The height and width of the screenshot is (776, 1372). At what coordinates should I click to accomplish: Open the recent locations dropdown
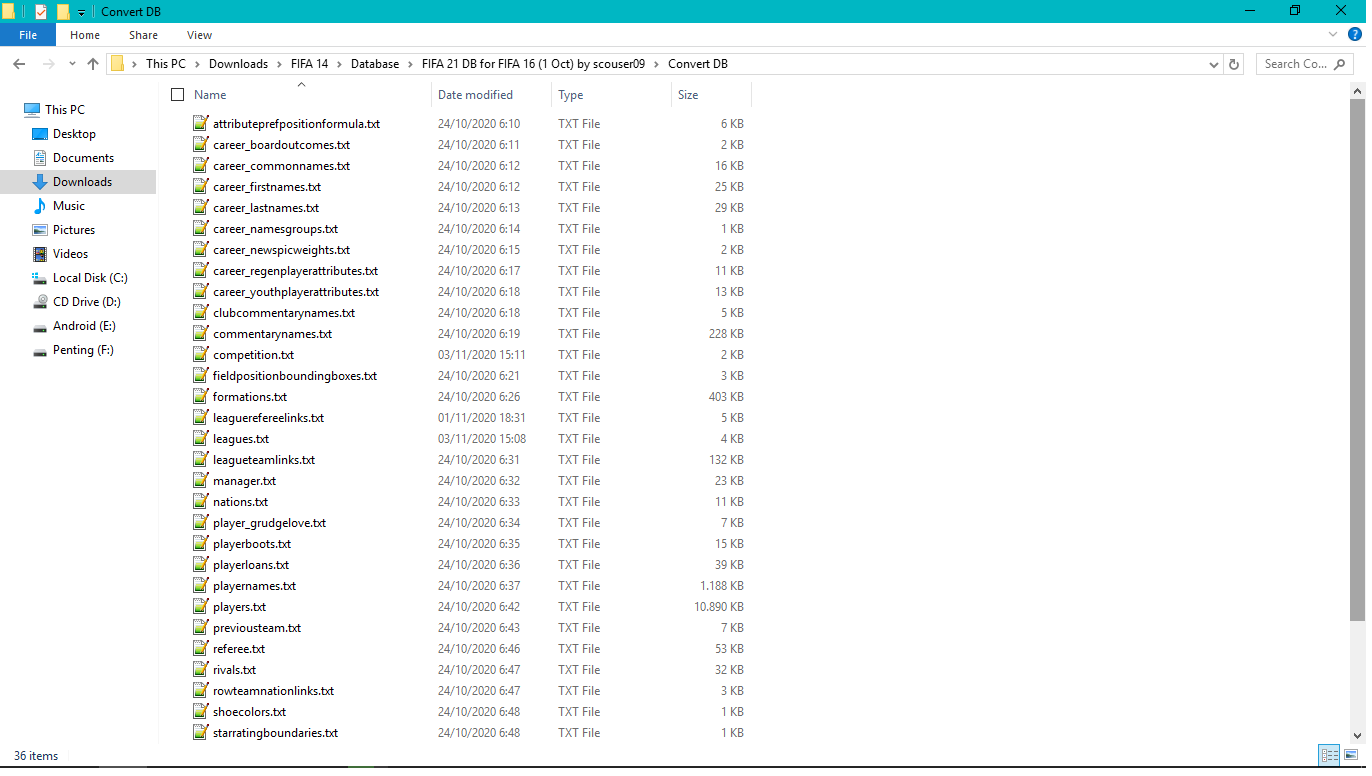click(x=72, y=64)
